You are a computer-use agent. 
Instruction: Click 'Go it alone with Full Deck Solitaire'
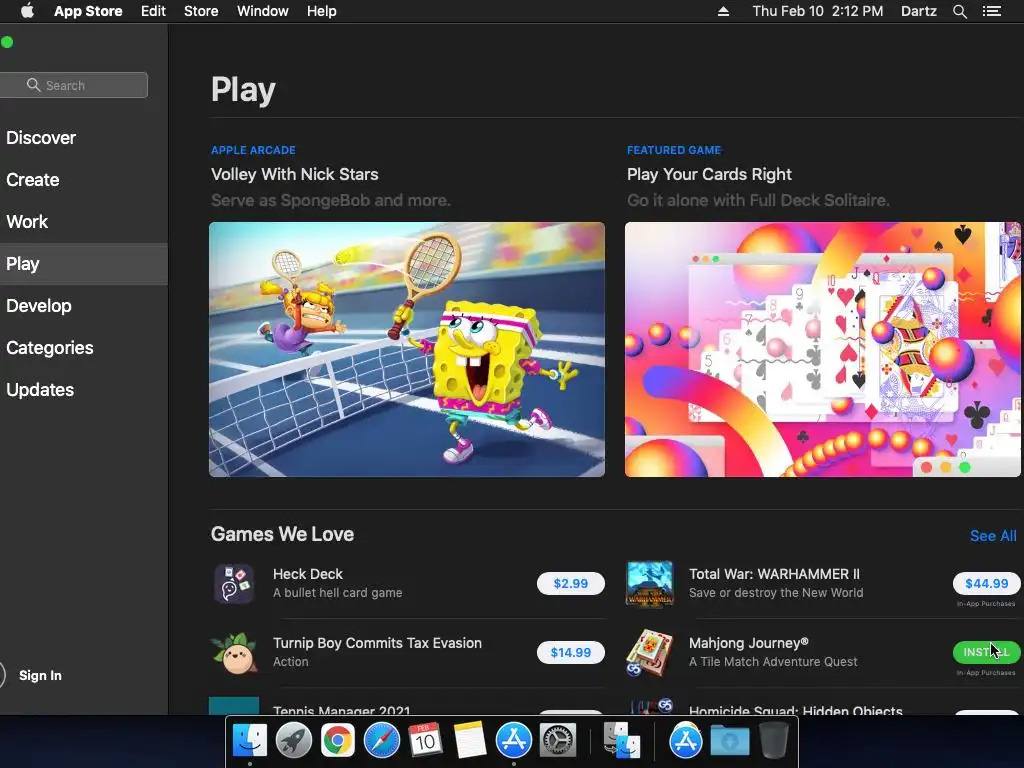758,200
